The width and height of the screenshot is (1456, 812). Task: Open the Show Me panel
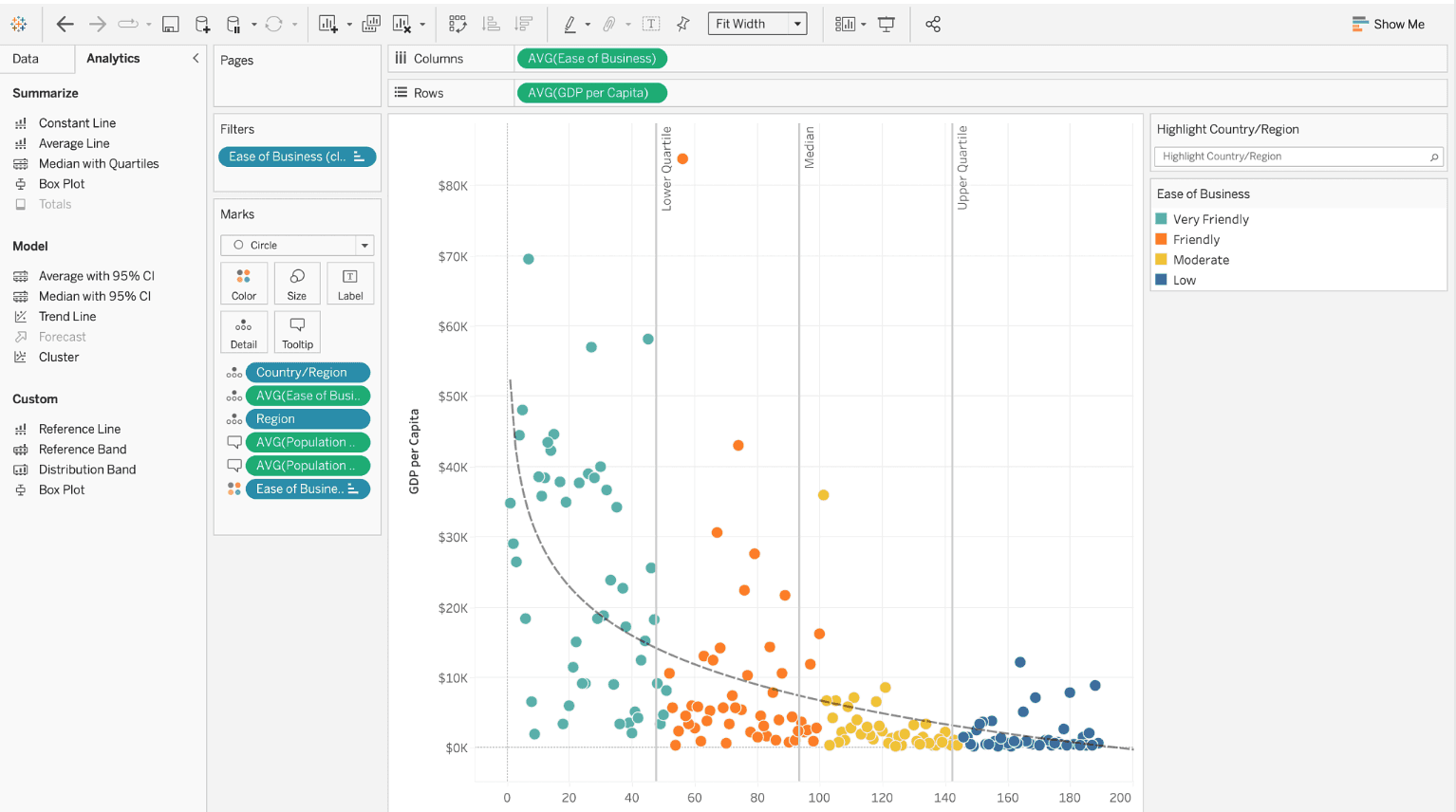pos(1388,24)
